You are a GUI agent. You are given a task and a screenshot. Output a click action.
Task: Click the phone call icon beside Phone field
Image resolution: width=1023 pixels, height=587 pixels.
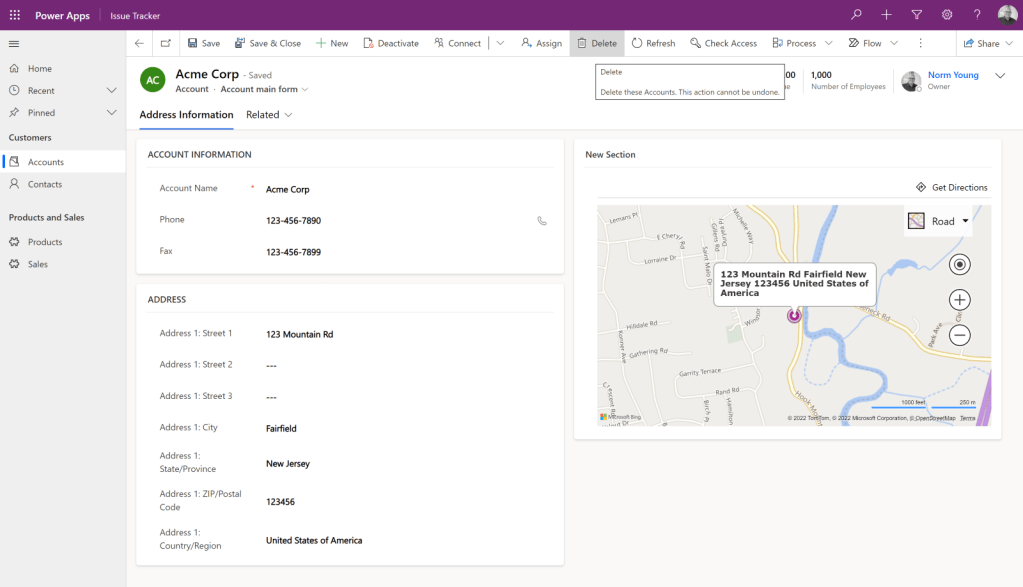(x=542, y=221)
